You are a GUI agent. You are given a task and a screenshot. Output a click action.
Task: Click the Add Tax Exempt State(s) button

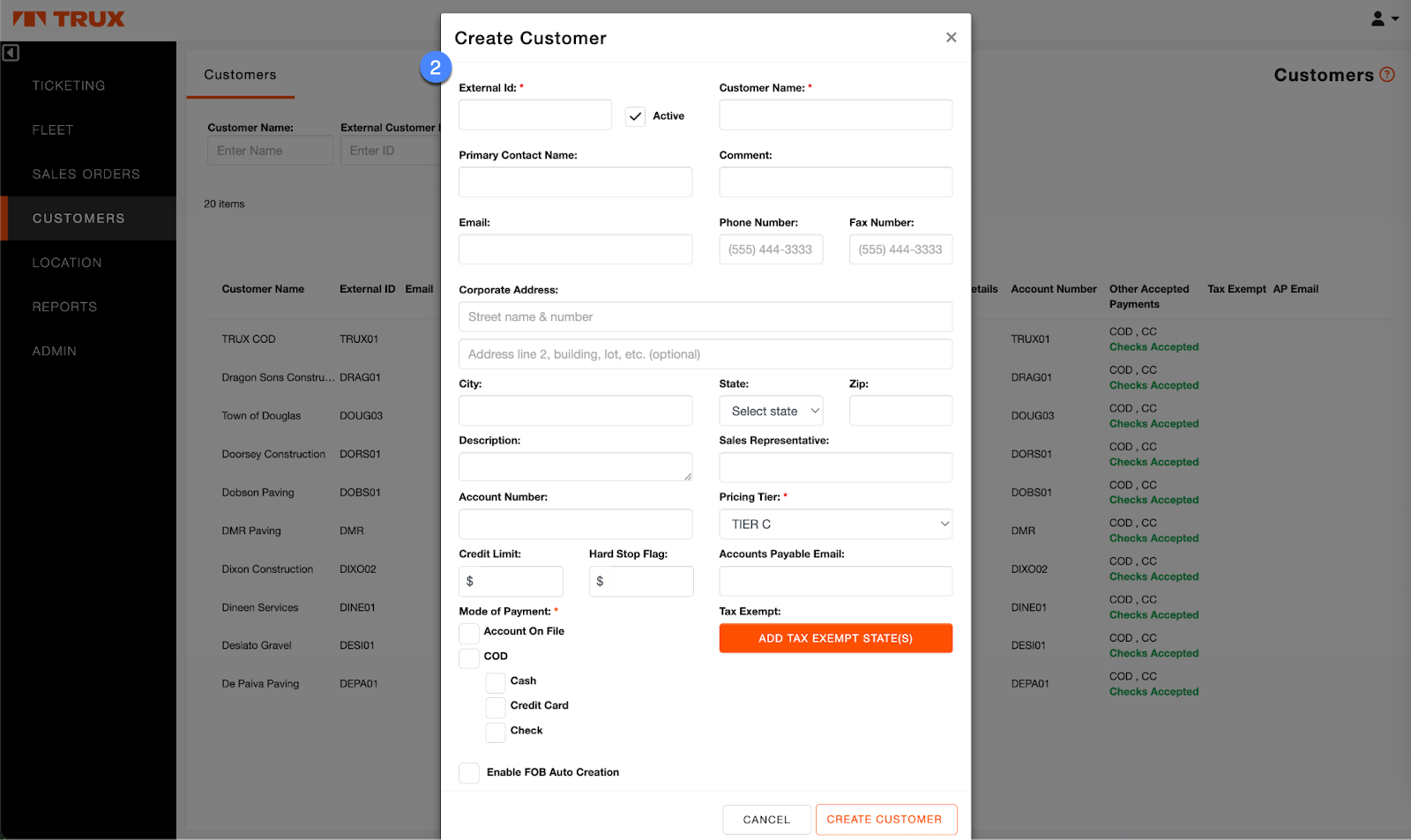coord(835,638)
